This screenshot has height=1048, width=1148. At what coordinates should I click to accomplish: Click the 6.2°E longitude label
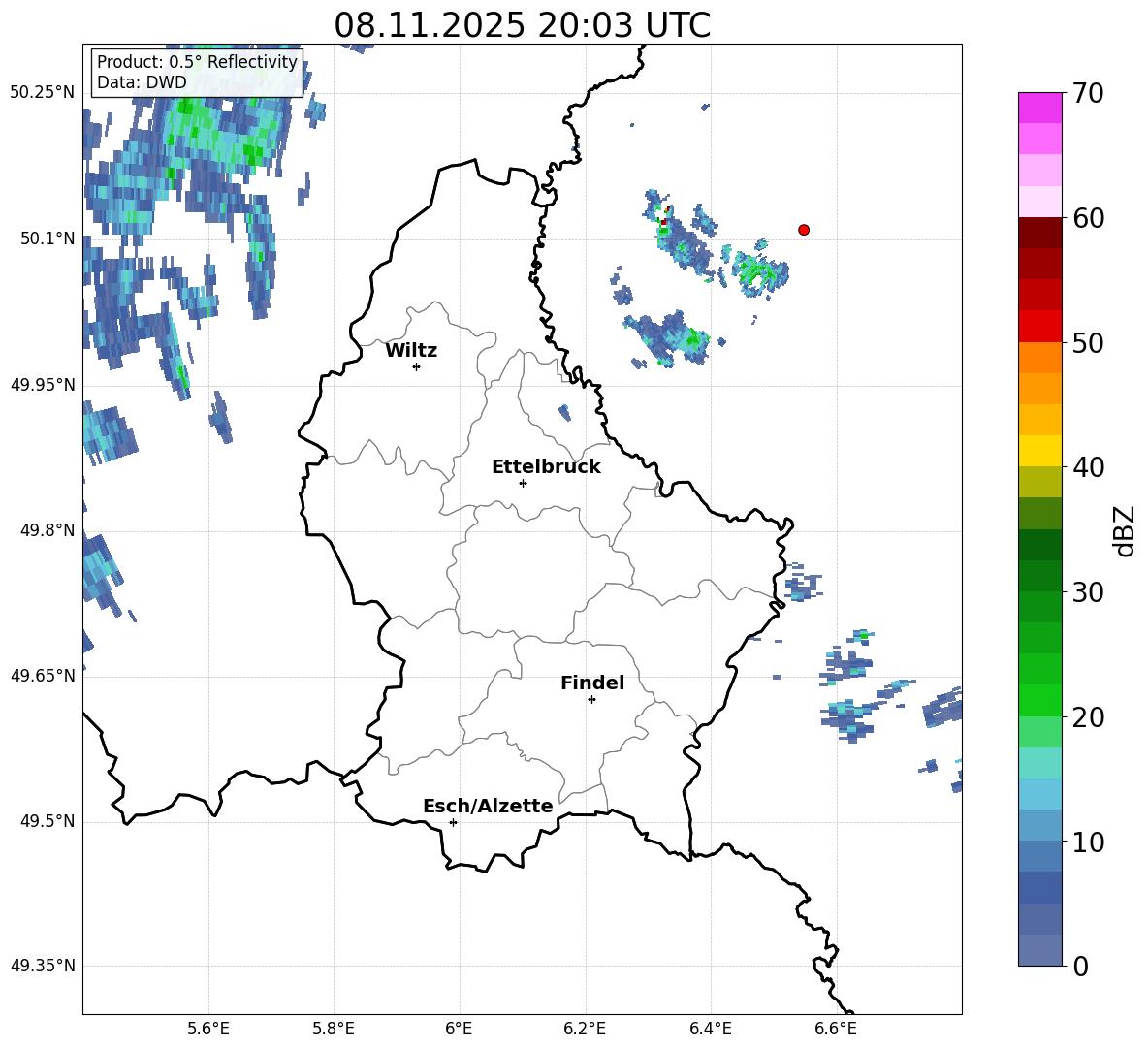[x=585, y=1029]
